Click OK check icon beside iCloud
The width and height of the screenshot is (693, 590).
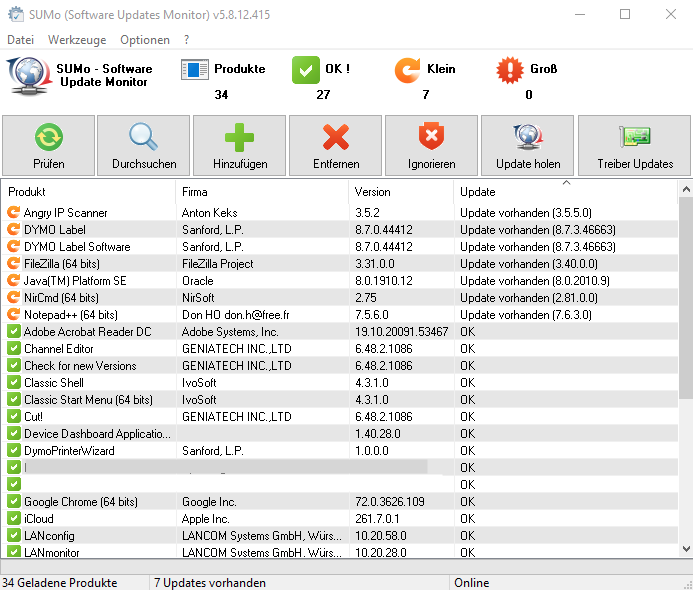(14, 518)
